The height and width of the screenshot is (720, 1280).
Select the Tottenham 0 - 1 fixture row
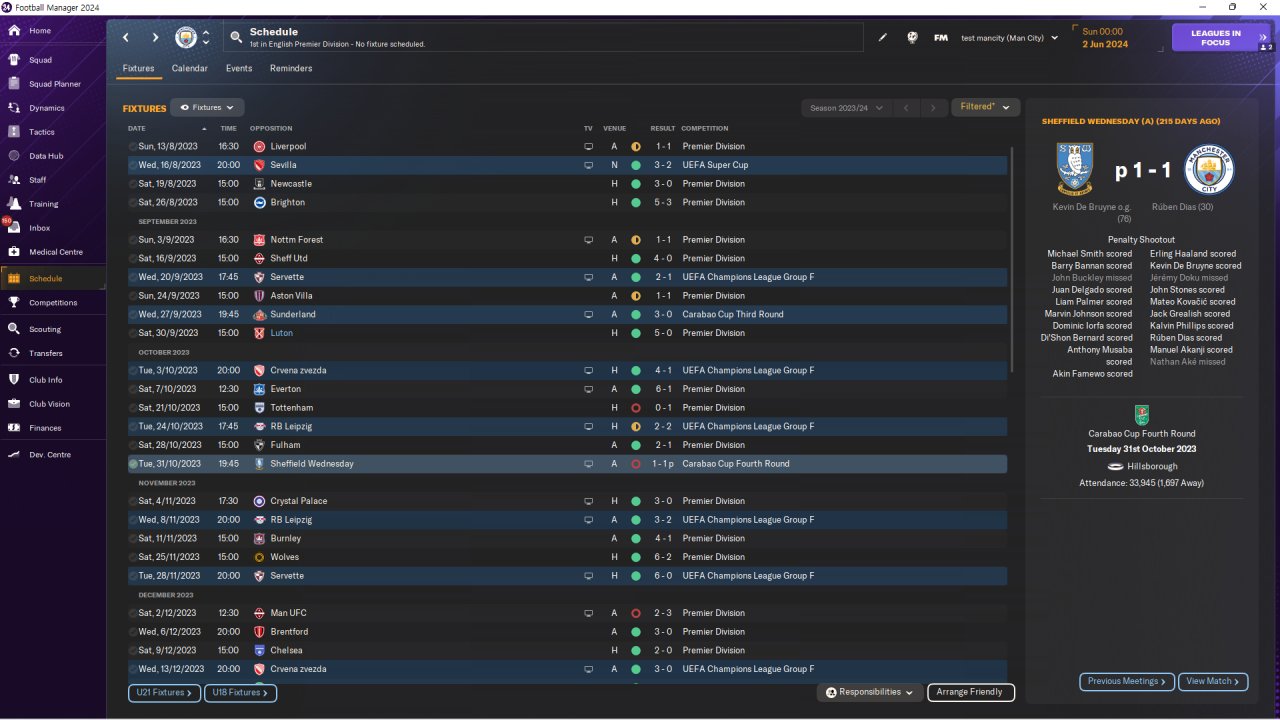[x=567, y=408]
